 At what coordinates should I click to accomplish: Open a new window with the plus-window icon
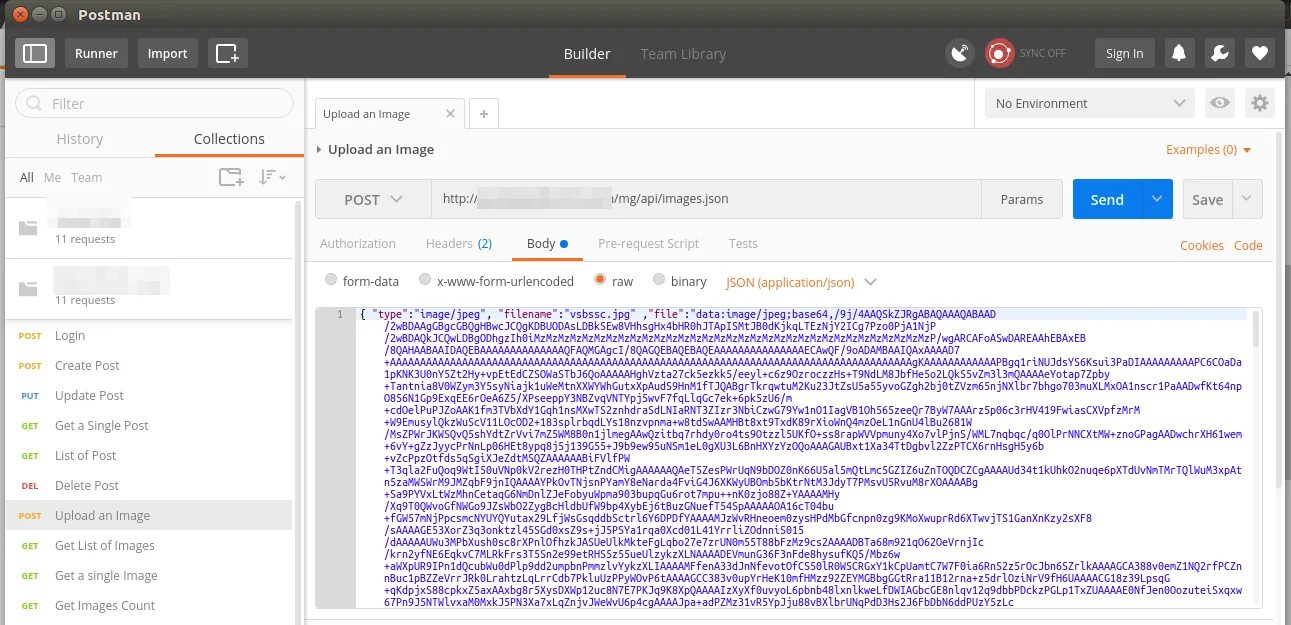click(x=227, y=53)
